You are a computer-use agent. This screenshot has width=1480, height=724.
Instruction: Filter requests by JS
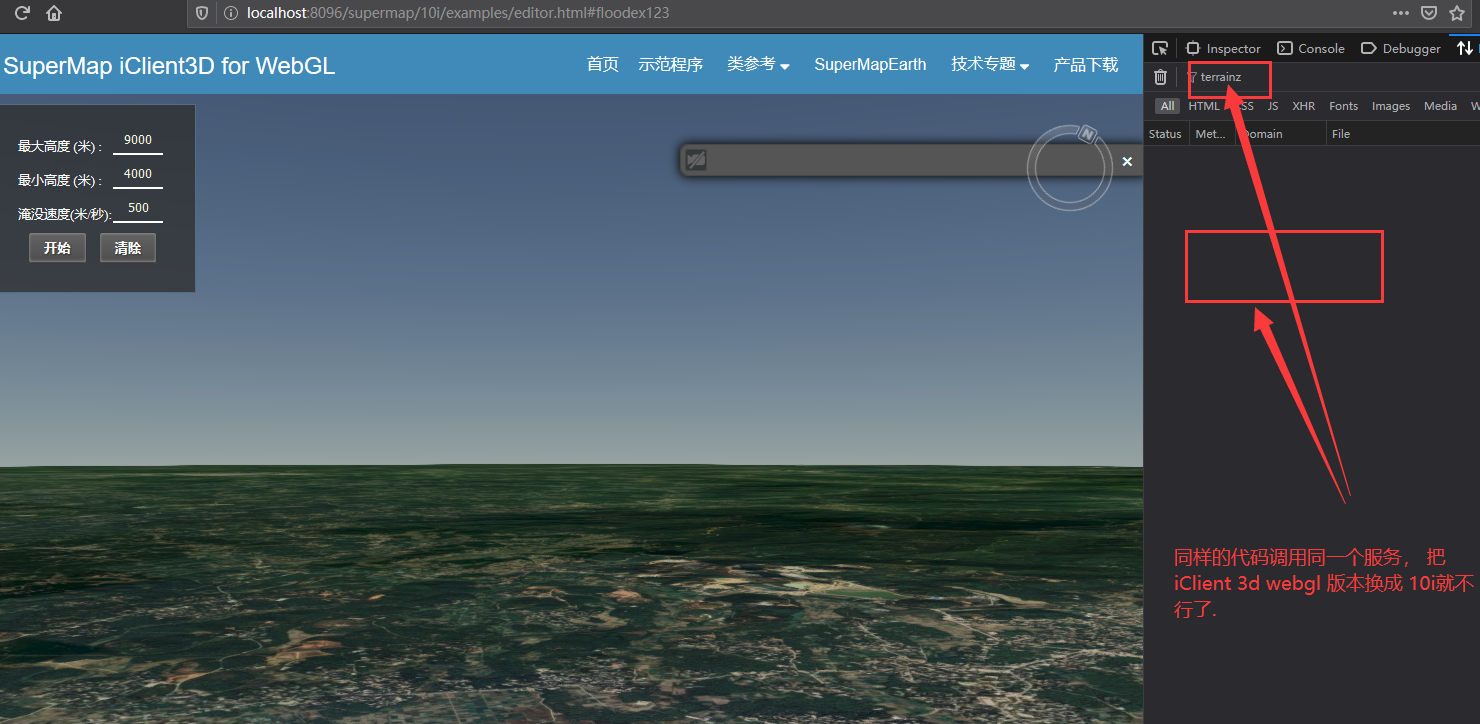pos(1273,106)
